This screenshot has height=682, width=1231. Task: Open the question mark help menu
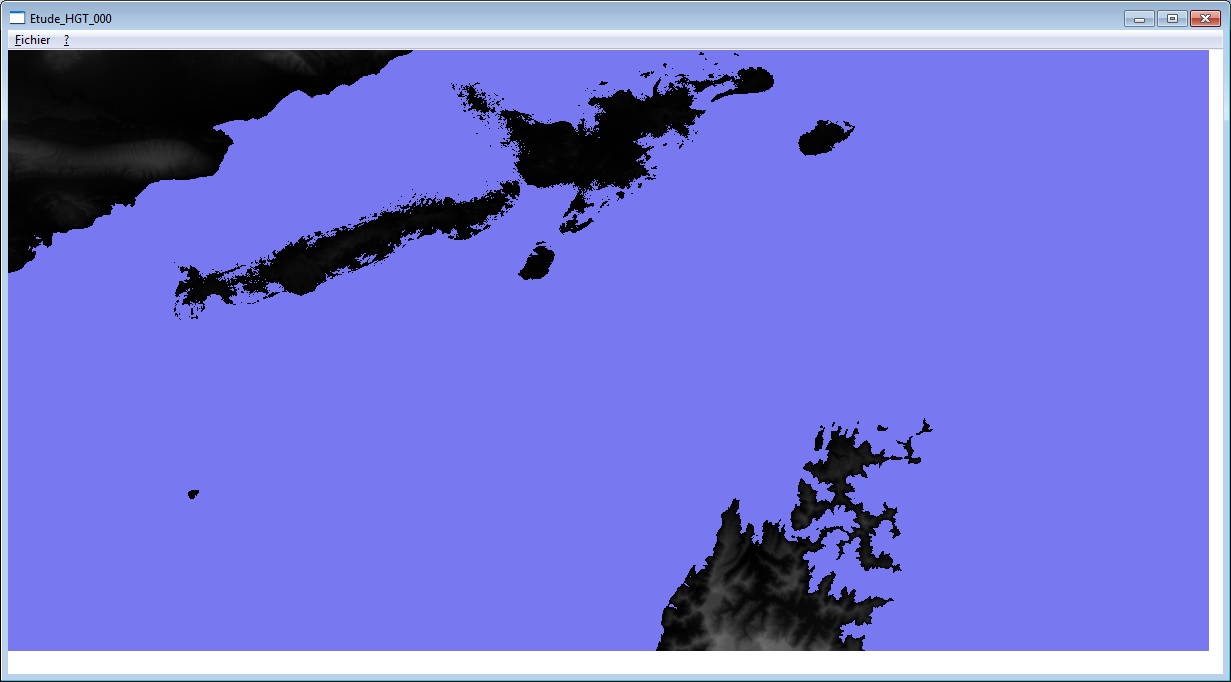66,40
